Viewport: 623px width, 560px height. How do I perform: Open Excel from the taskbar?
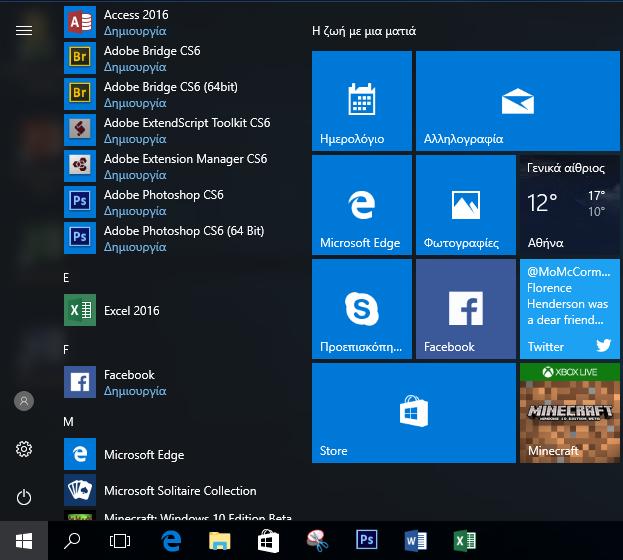click(464, 541)
